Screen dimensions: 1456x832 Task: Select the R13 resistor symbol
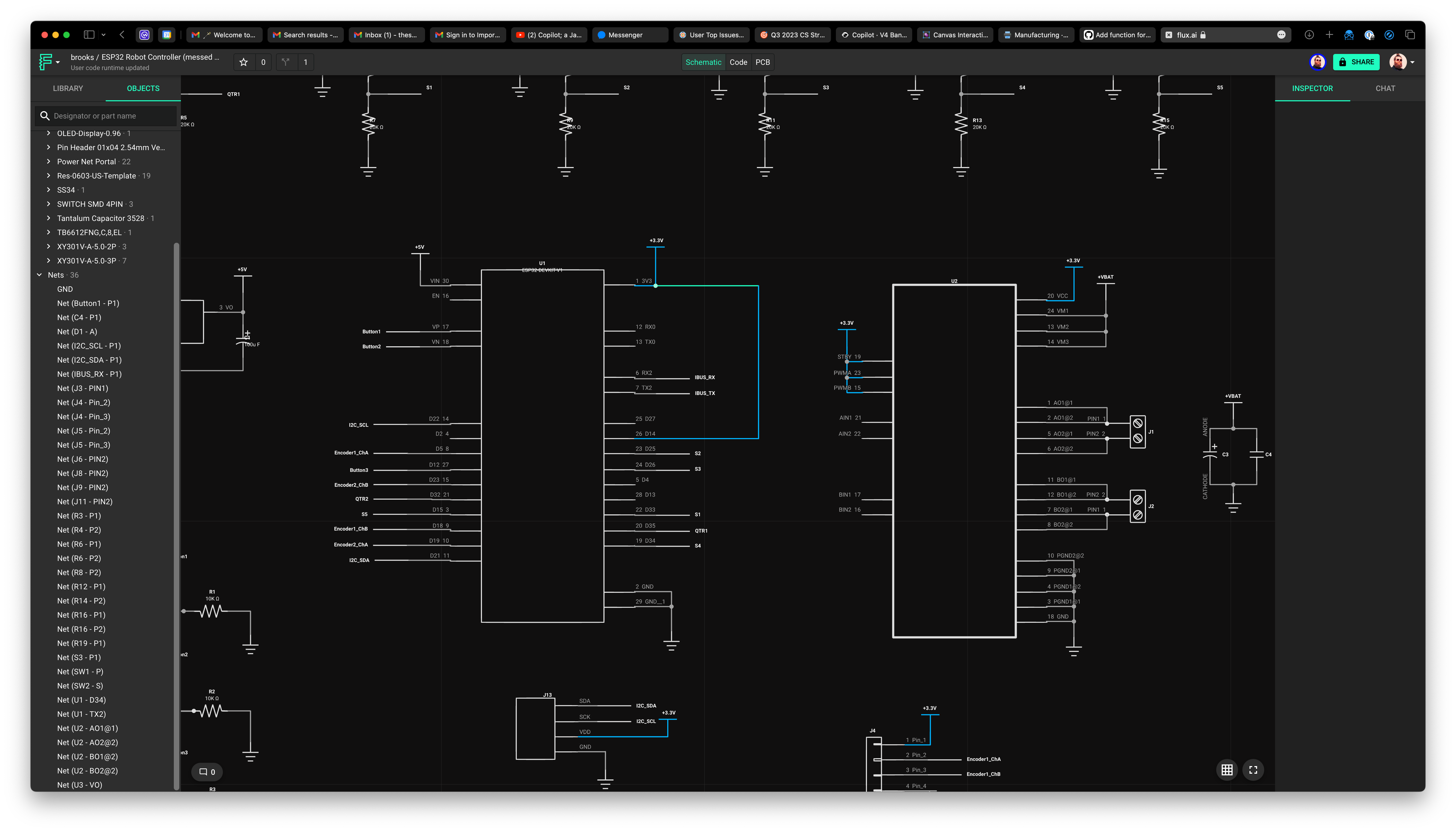961,123
